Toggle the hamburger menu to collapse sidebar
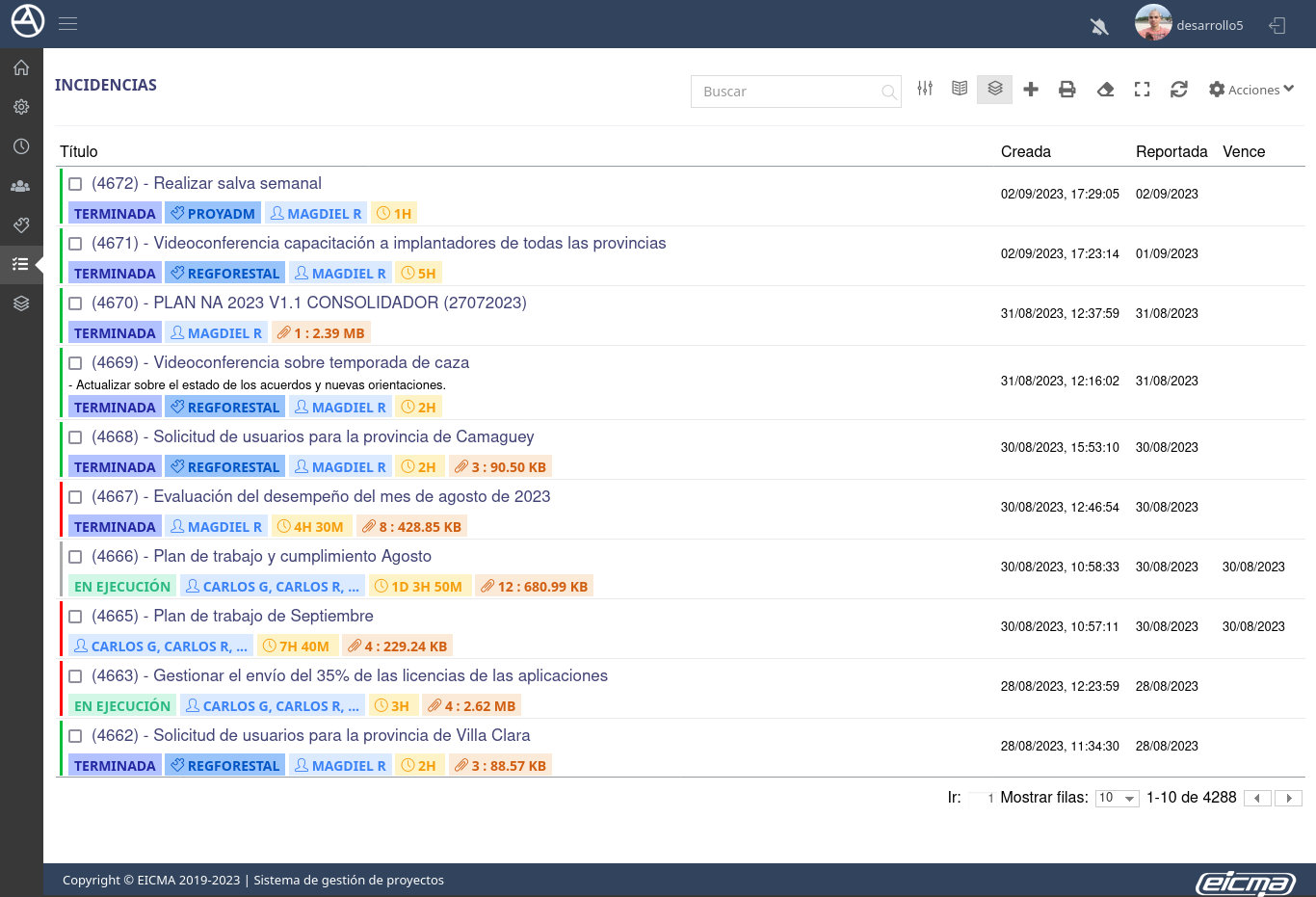 [67, 24]
